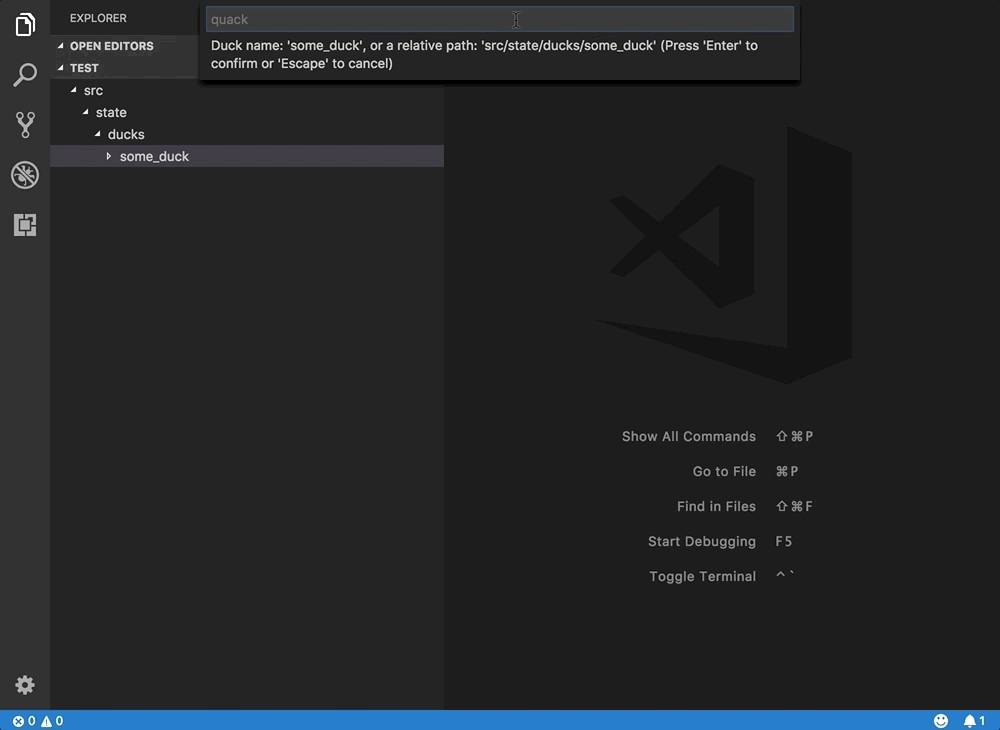Open the Search view in the activity bar

tap(25, 75)
